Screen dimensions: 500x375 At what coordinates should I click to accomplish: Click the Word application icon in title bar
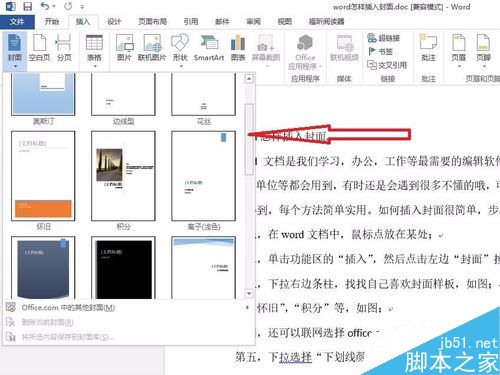[11, 6]
